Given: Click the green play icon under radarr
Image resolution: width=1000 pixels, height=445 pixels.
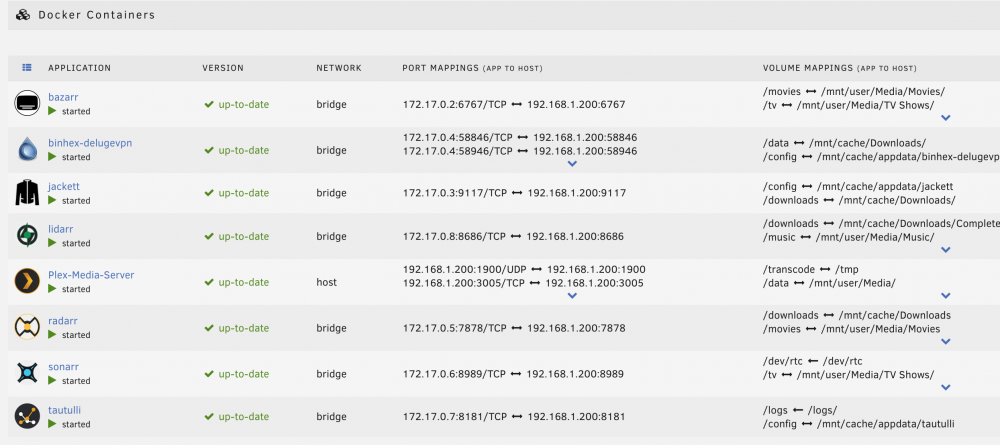Looking at the screenshot, I should pos(53,335).
